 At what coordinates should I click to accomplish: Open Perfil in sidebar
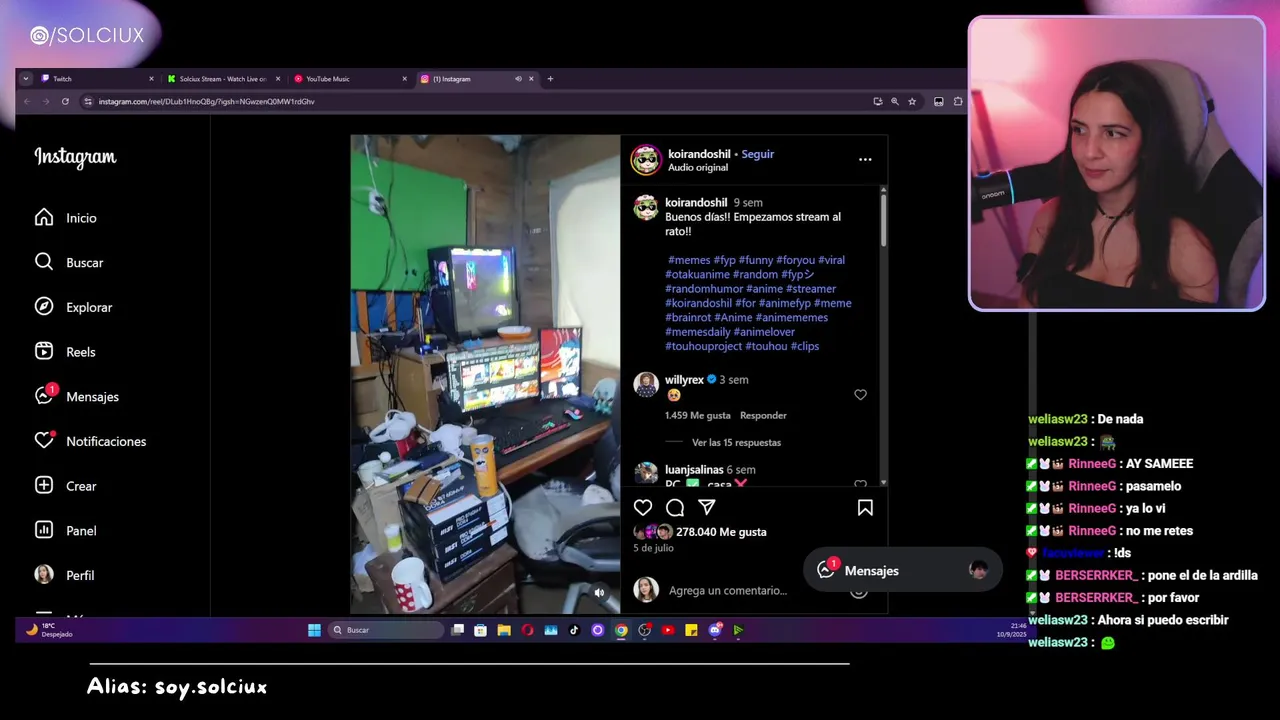pyautogui.click(x=64, y=575)
